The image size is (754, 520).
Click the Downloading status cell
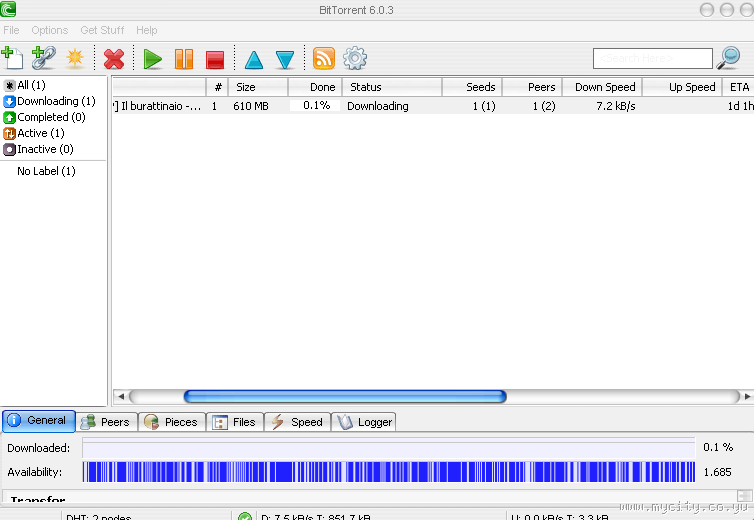tap(377, 106)
